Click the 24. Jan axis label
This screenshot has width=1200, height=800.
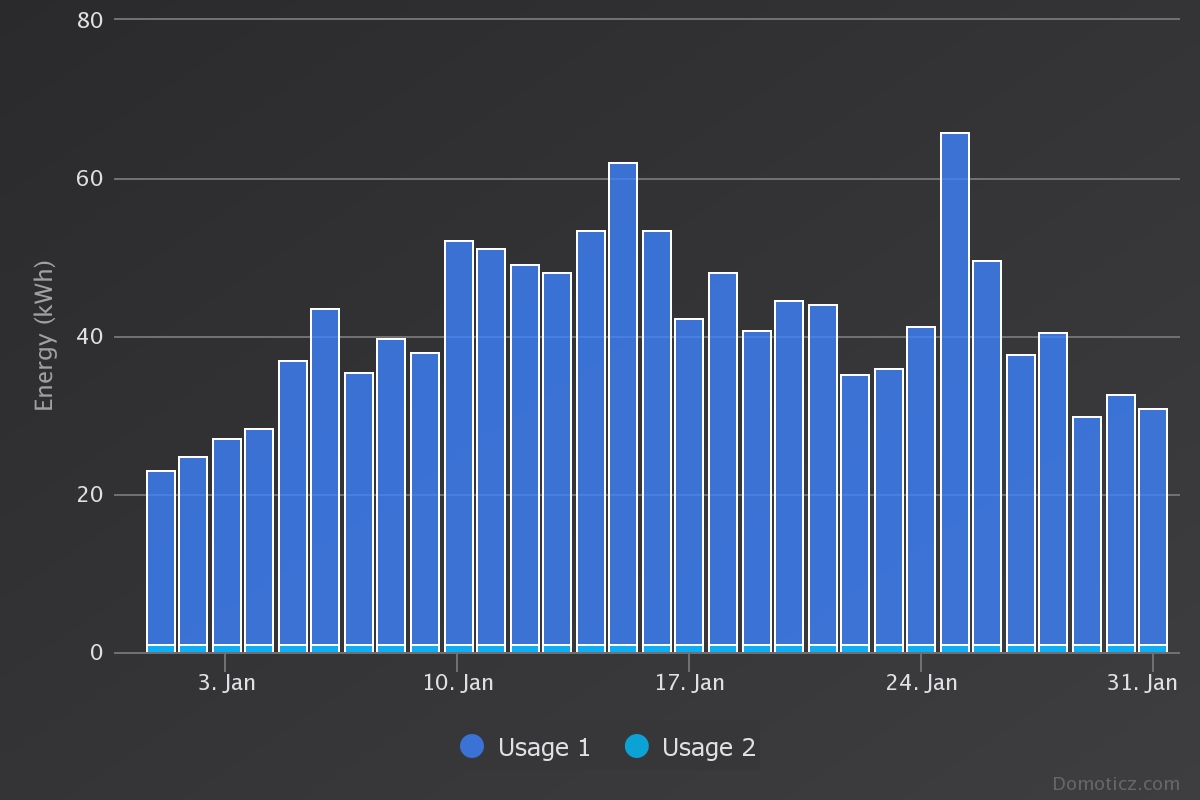click(921, 683)
